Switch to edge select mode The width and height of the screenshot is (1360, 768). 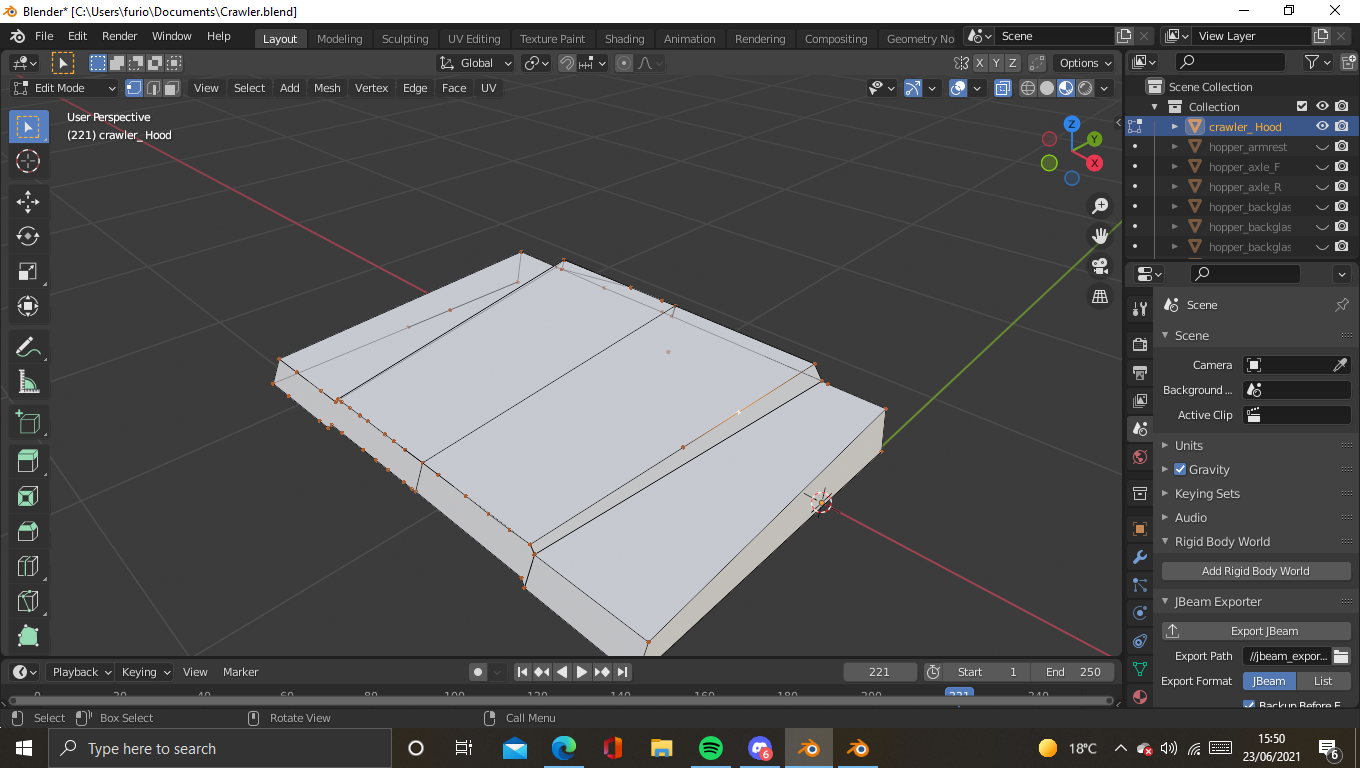pyautogui.click(x=153, y=88)
